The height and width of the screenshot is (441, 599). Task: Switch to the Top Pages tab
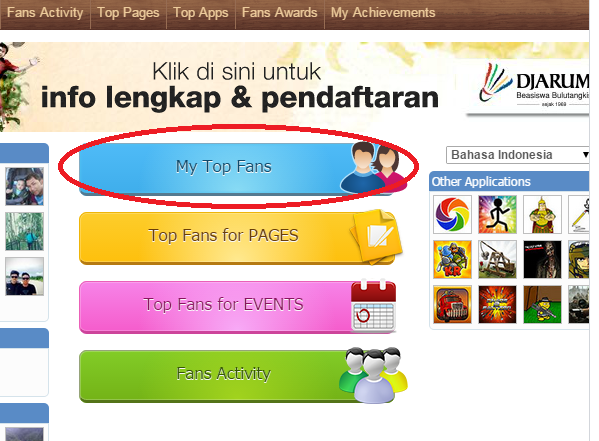tap(128, 13)
